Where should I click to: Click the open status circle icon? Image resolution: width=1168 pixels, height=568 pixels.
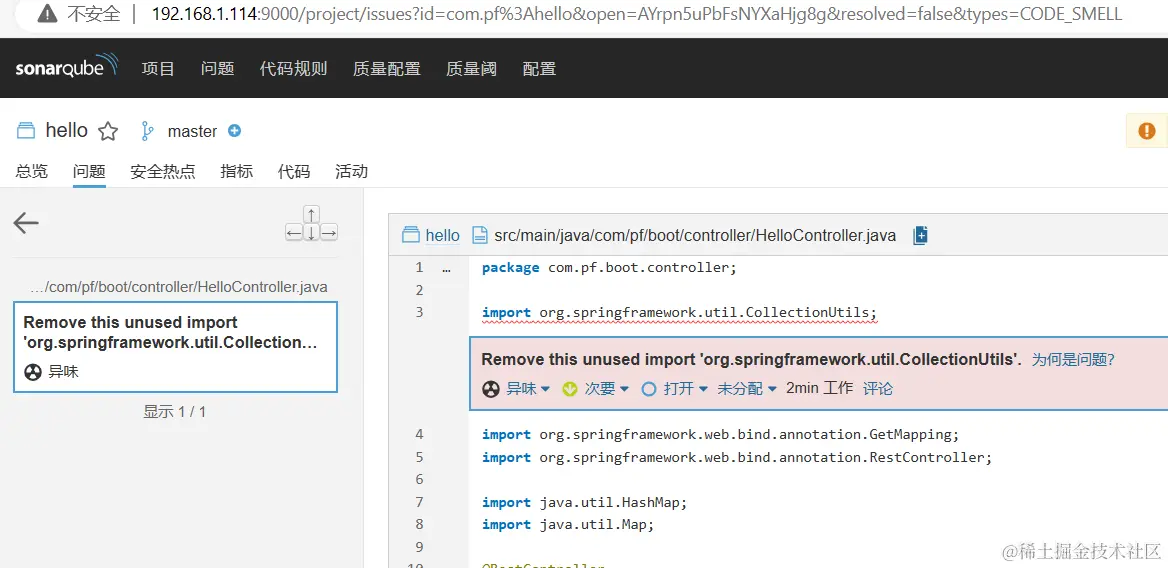(x=649, y=389)
